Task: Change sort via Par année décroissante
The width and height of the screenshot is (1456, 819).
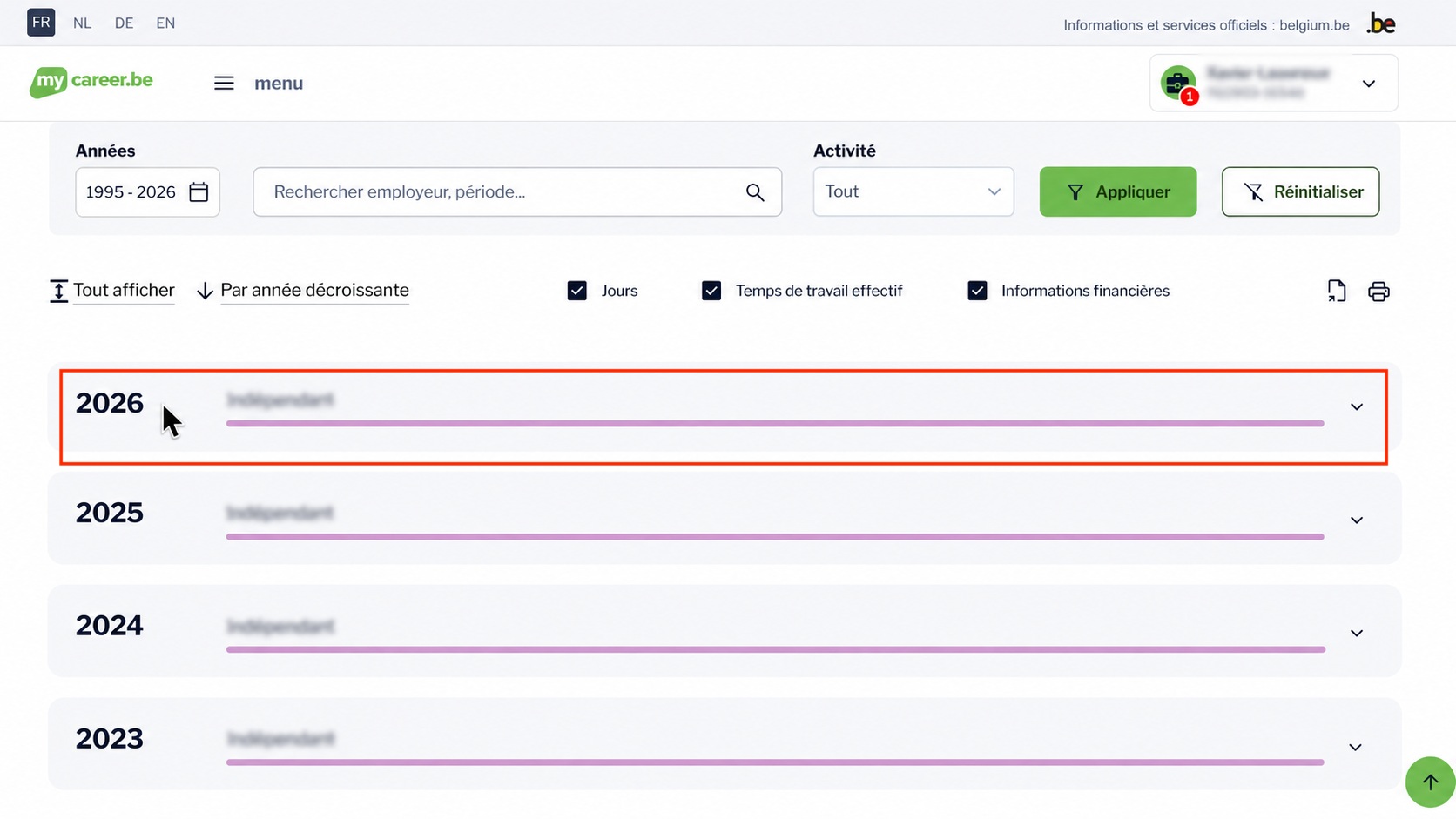Action: (x=303, y=291)
